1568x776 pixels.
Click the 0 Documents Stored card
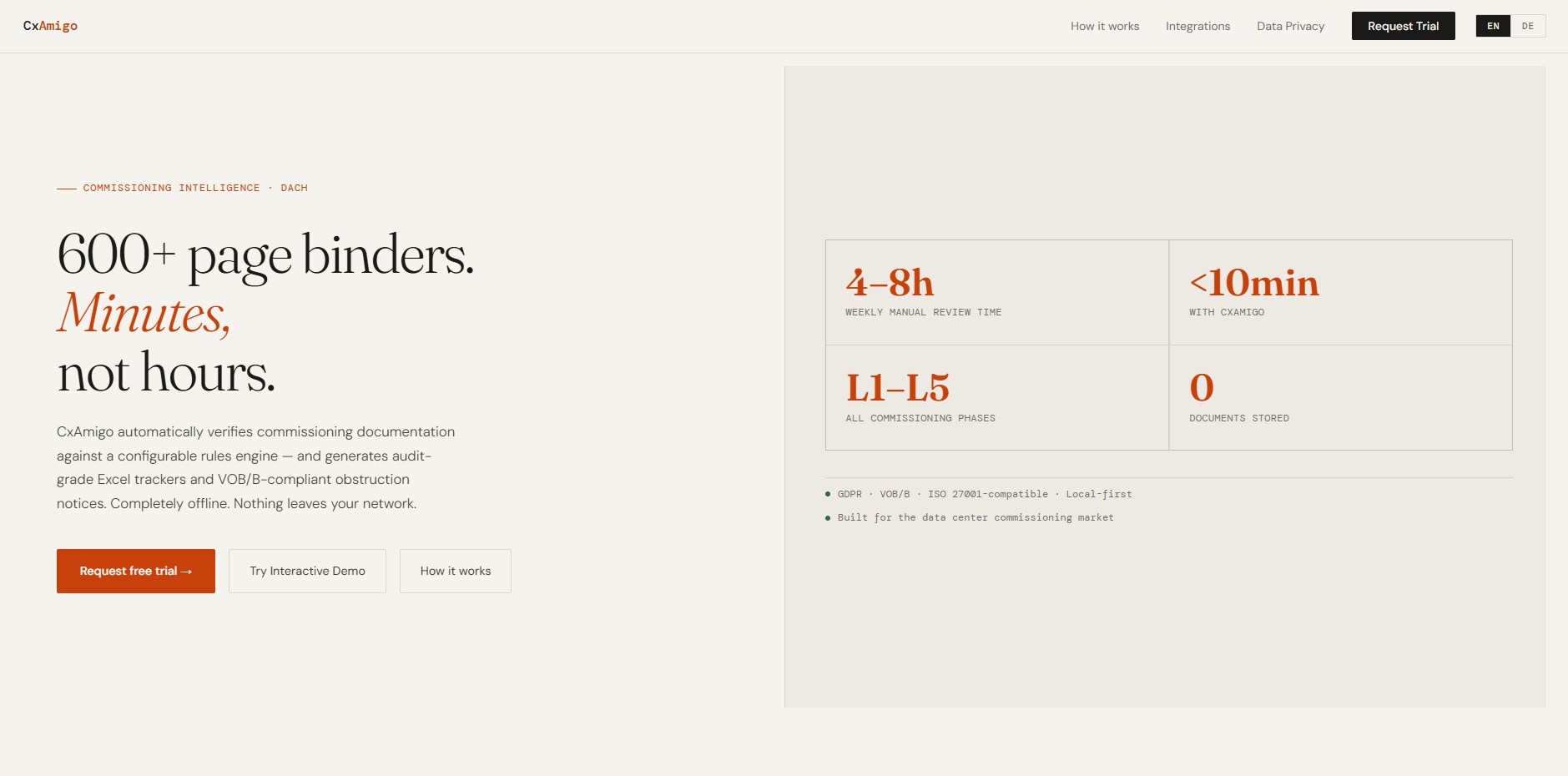1340,398
